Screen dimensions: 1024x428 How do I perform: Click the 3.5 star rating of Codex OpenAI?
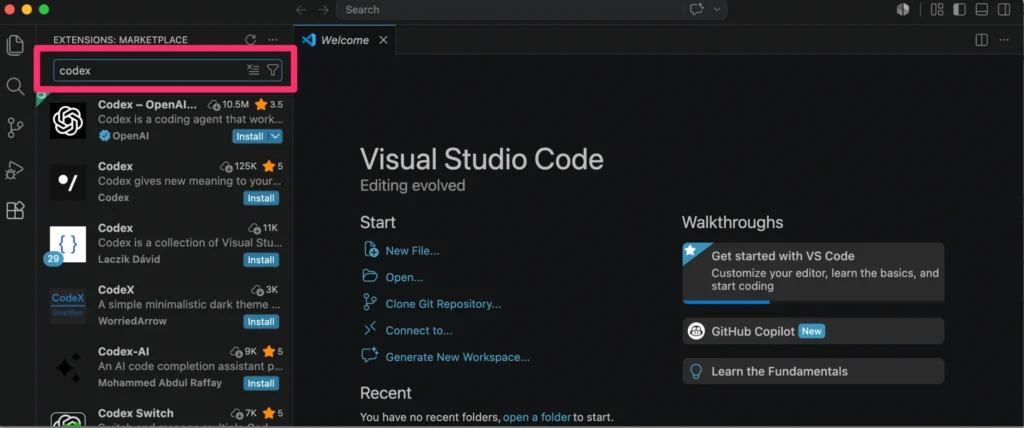(269, 105)
